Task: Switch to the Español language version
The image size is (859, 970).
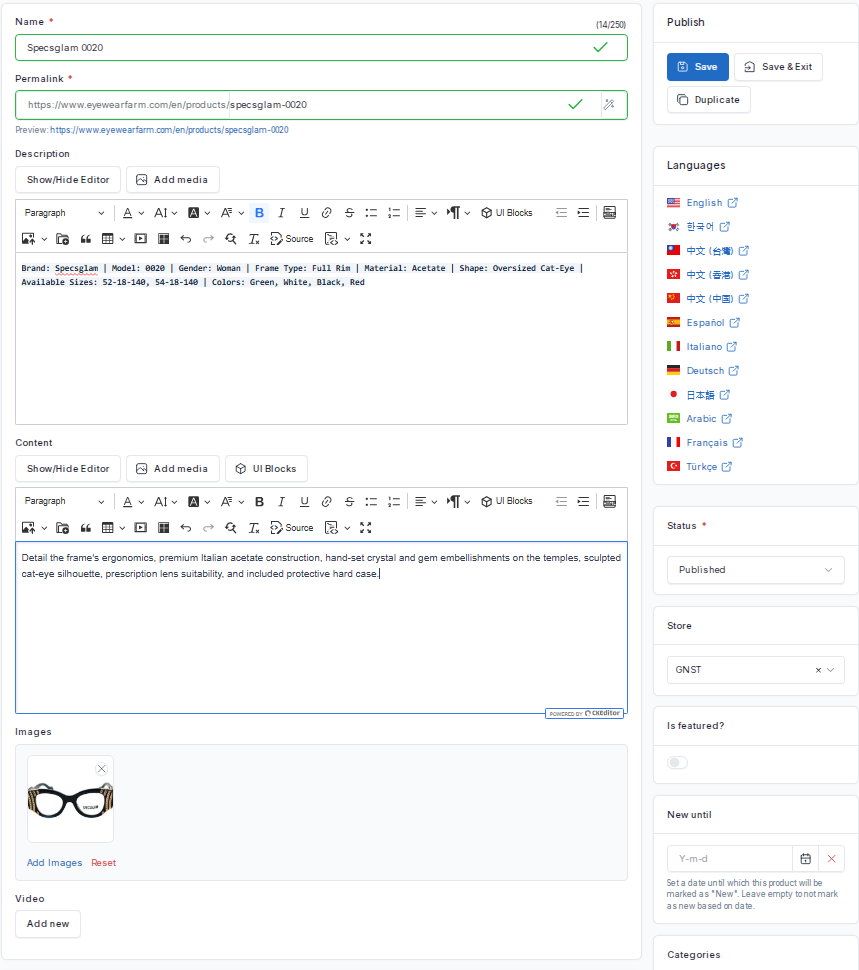Action: click(x=704, y=323)
